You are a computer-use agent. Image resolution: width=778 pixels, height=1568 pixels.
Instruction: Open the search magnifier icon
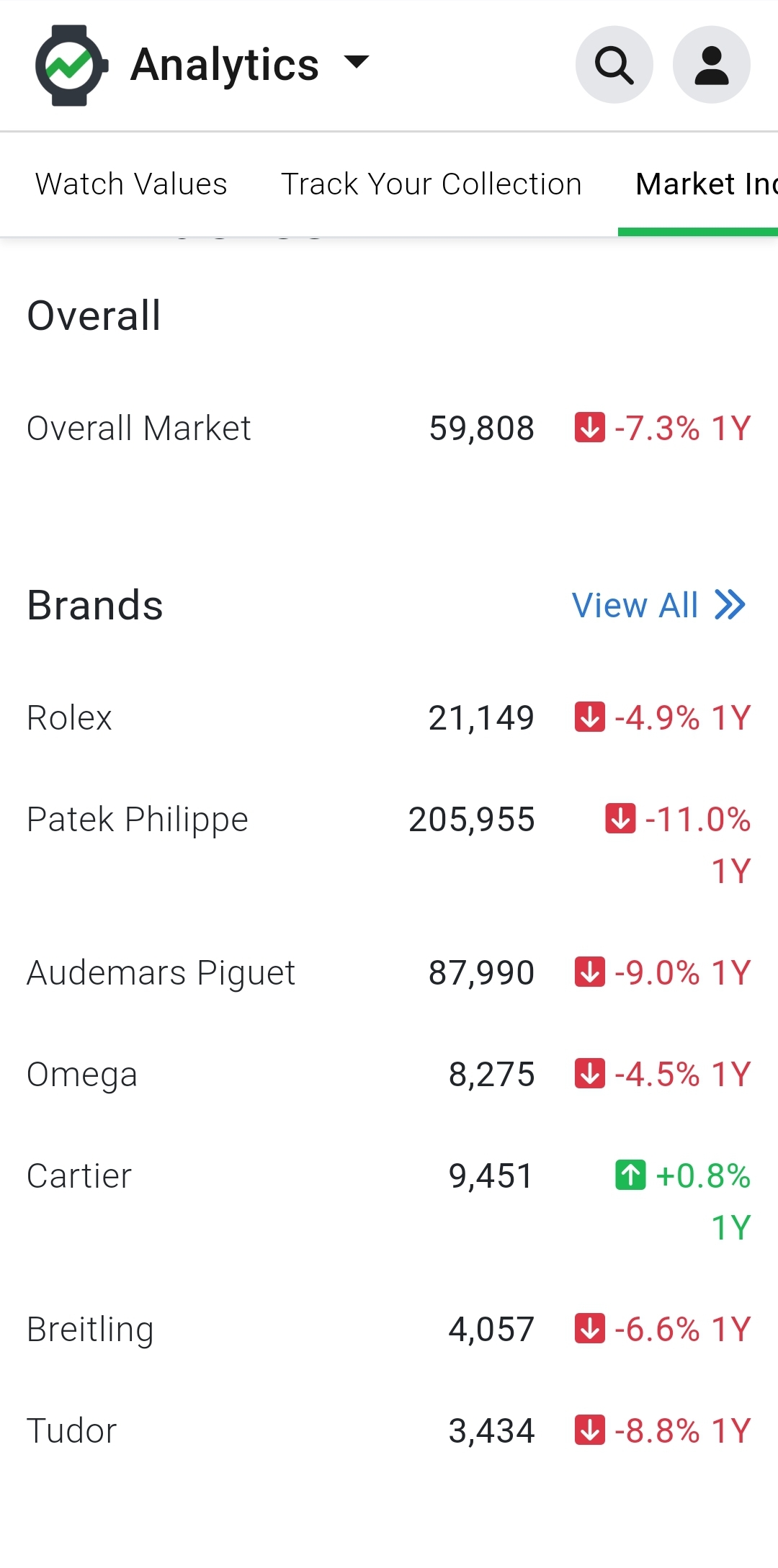[x=614, y=65]
